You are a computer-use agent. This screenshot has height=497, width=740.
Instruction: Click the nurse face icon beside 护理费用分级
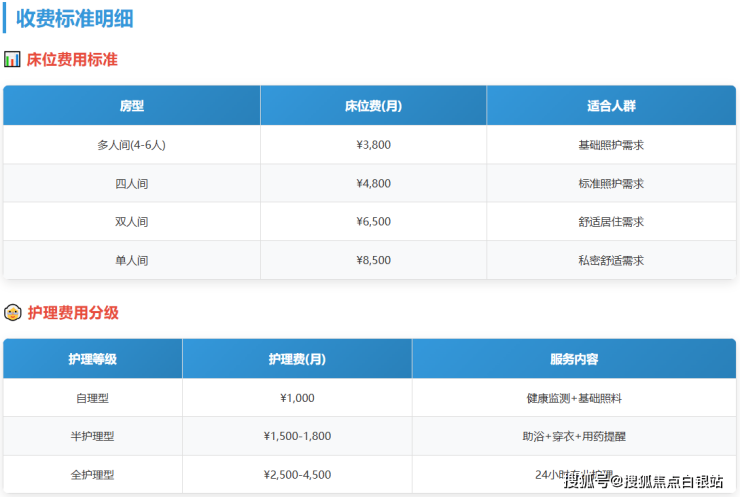12,313
